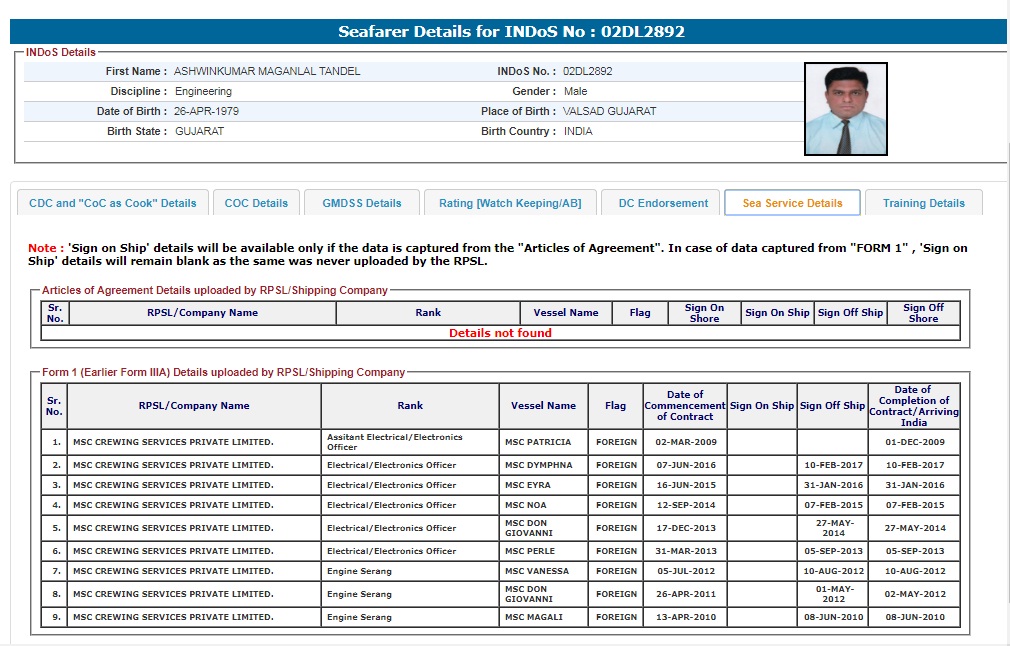Click the Sign On Shore column header

[x=704, y=313]
